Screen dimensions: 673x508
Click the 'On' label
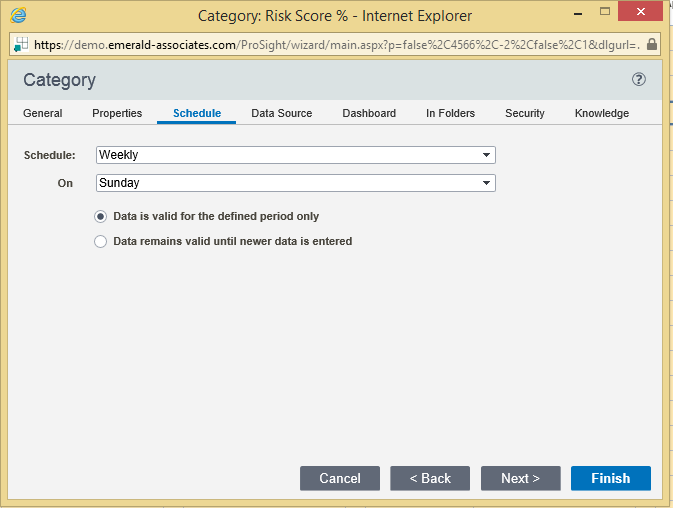65,183
